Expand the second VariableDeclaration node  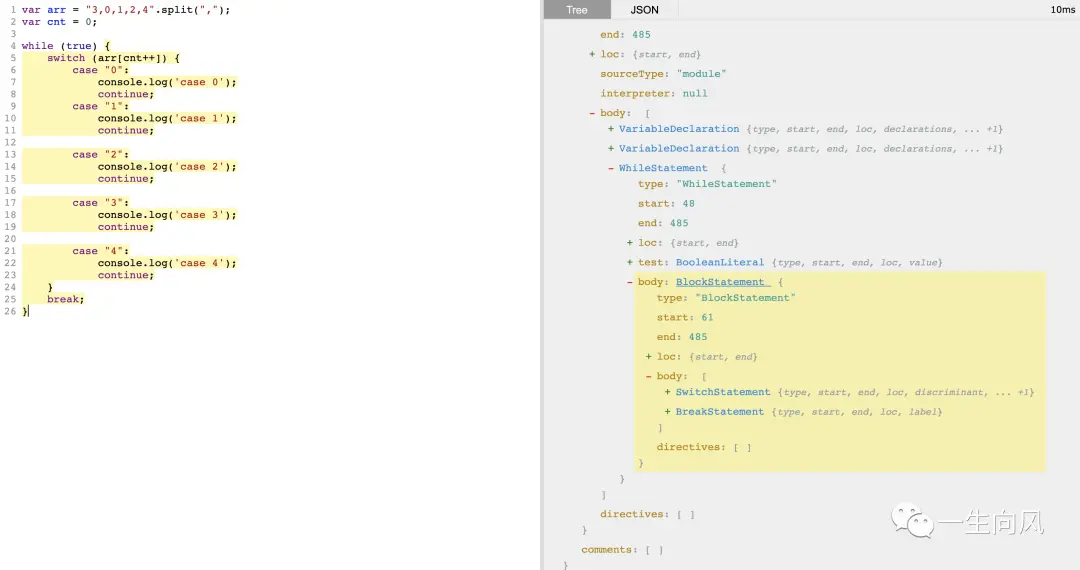pyautogui.click(x=611, y=149)
